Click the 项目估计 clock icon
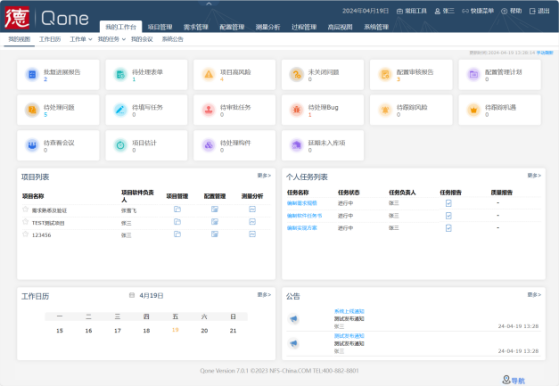The width and height of the screenshot is (559, 386). pos(120,145)
